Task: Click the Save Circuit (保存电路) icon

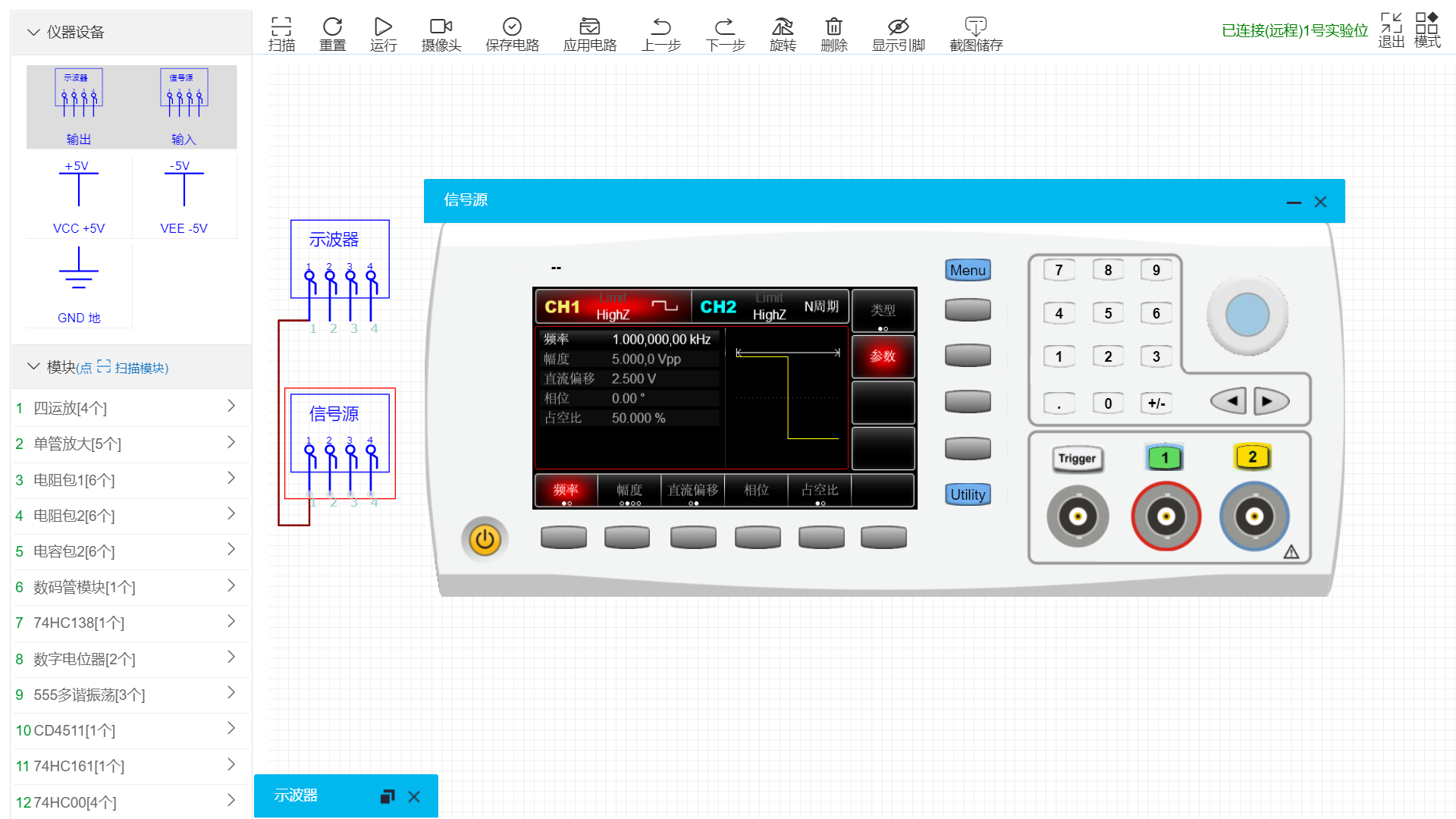Action: pos(512,27)
